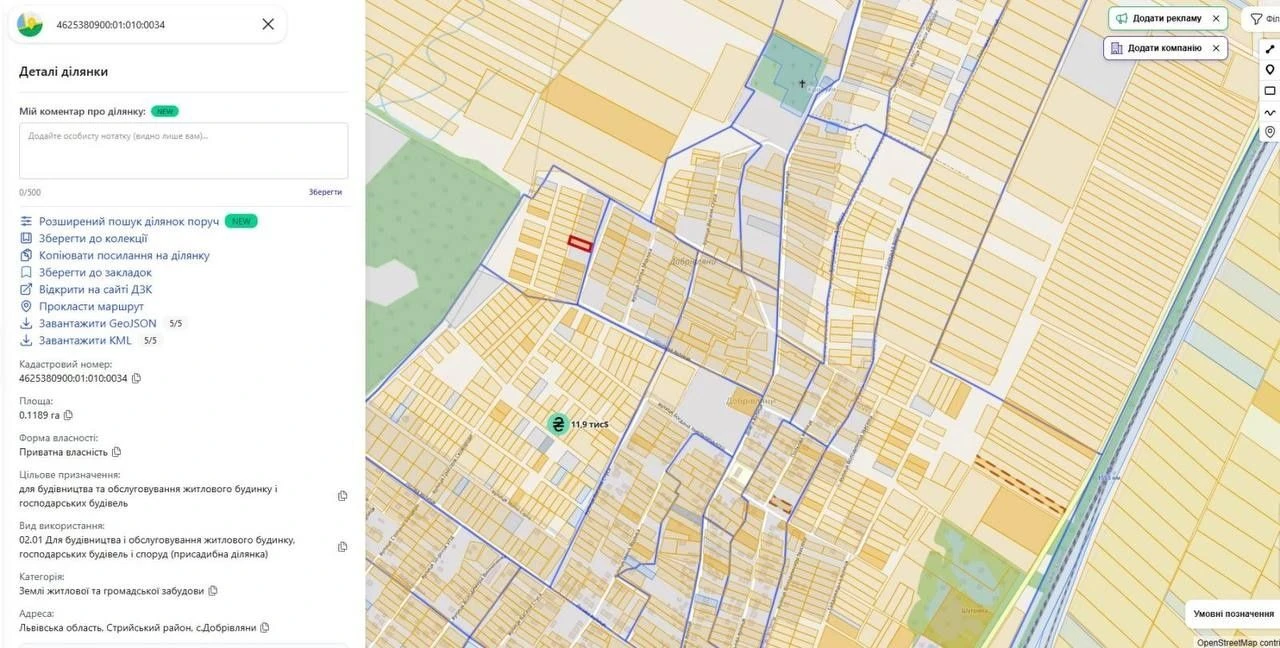Copy the cadastral number with copy icon
This screenshot has height=648, width=1280.
tap(137, 378)
